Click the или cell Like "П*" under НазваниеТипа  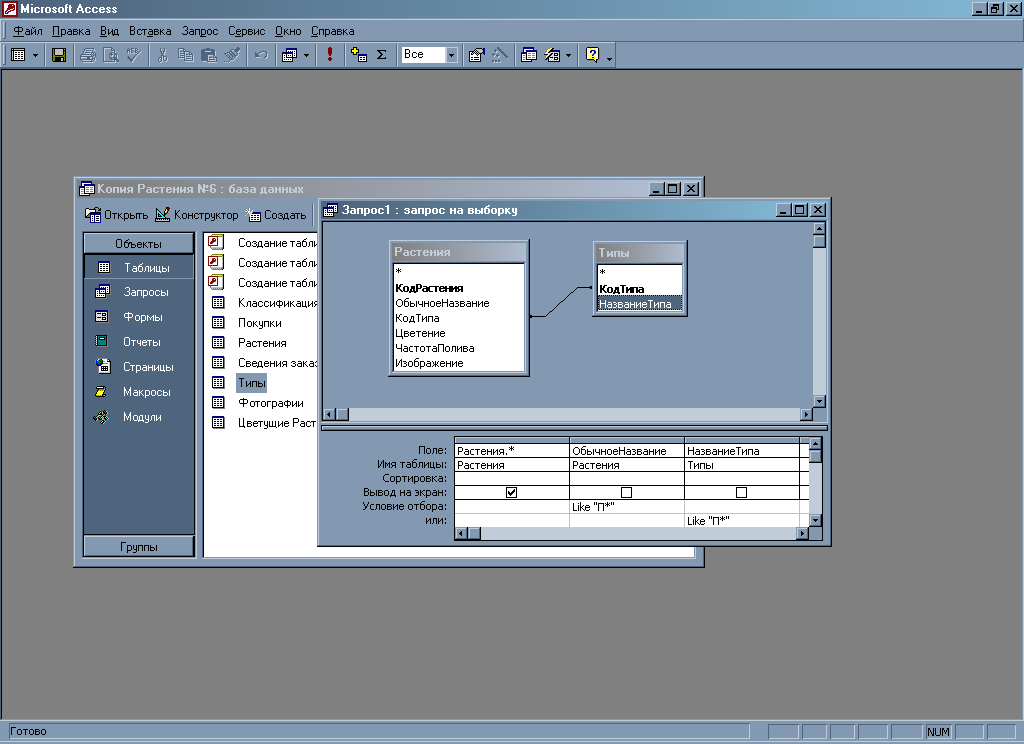pos(741,521)
